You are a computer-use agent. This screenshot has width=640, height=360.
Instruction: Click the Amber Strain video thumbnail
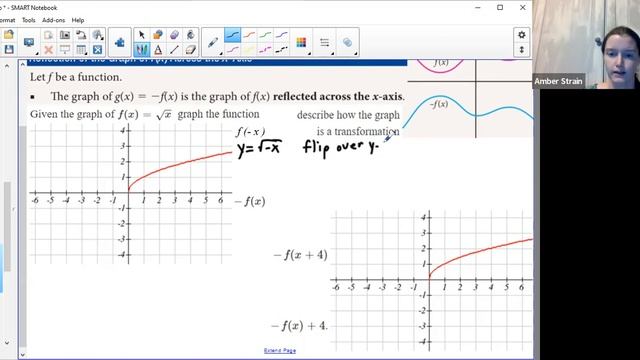586,44
